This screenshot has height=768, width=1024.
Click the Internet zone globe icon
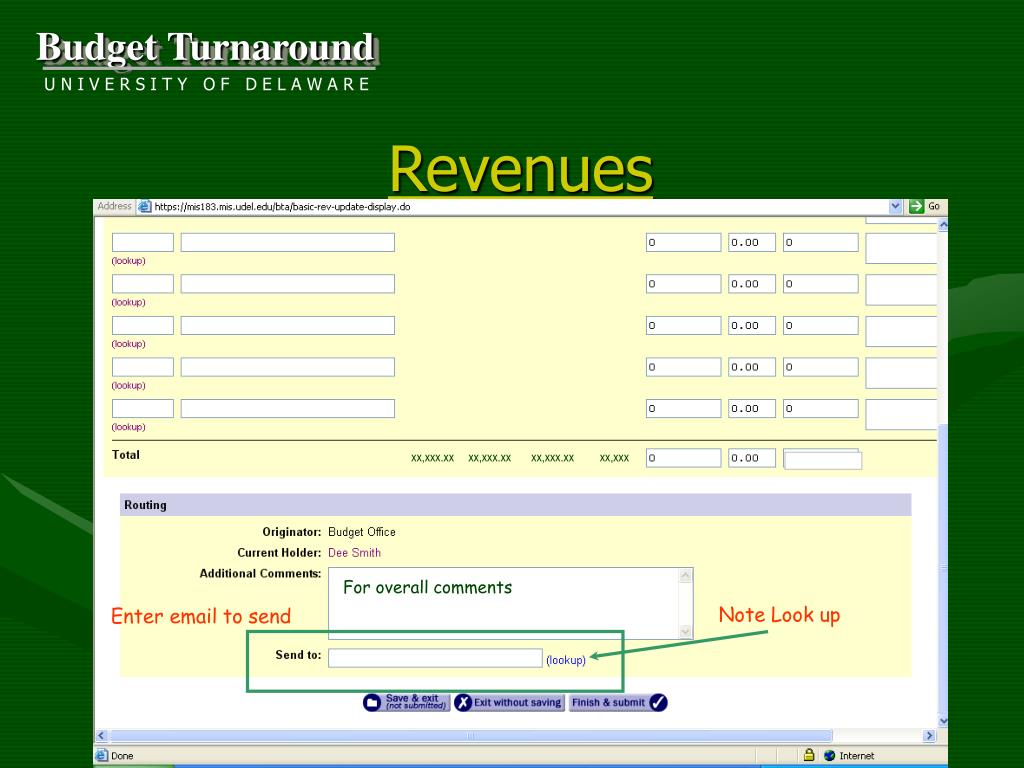829,756
